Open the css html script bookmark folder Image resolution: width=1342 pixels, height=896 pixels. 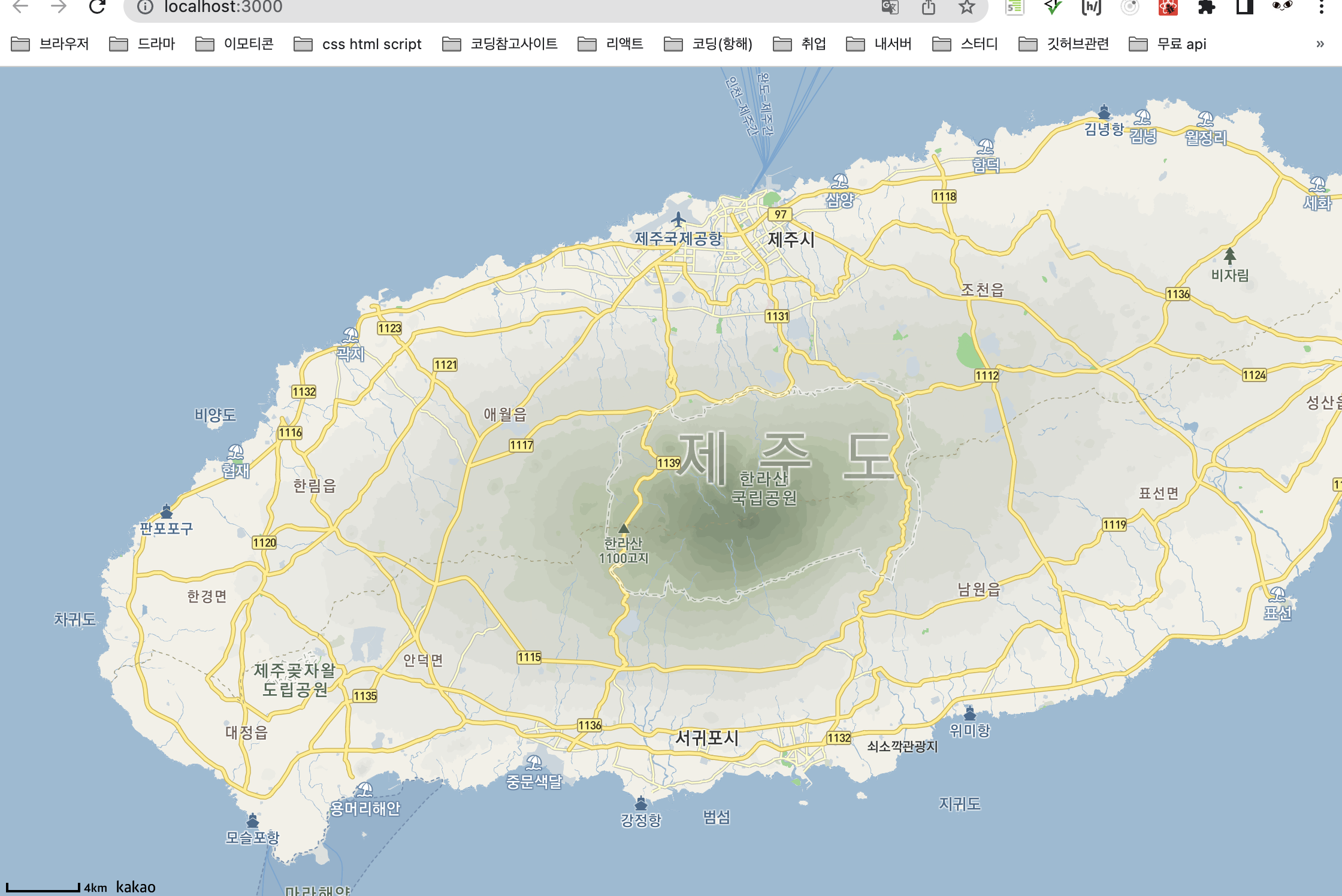point(358,44)
